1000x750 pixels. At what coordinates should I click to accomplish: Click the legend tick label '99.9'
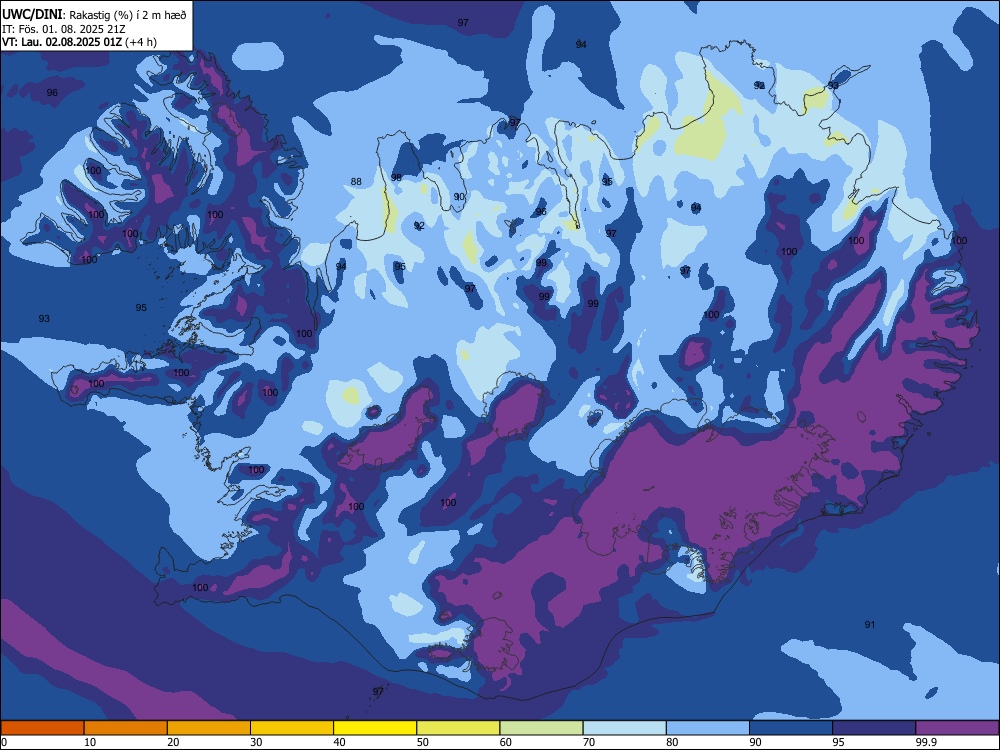926,742
